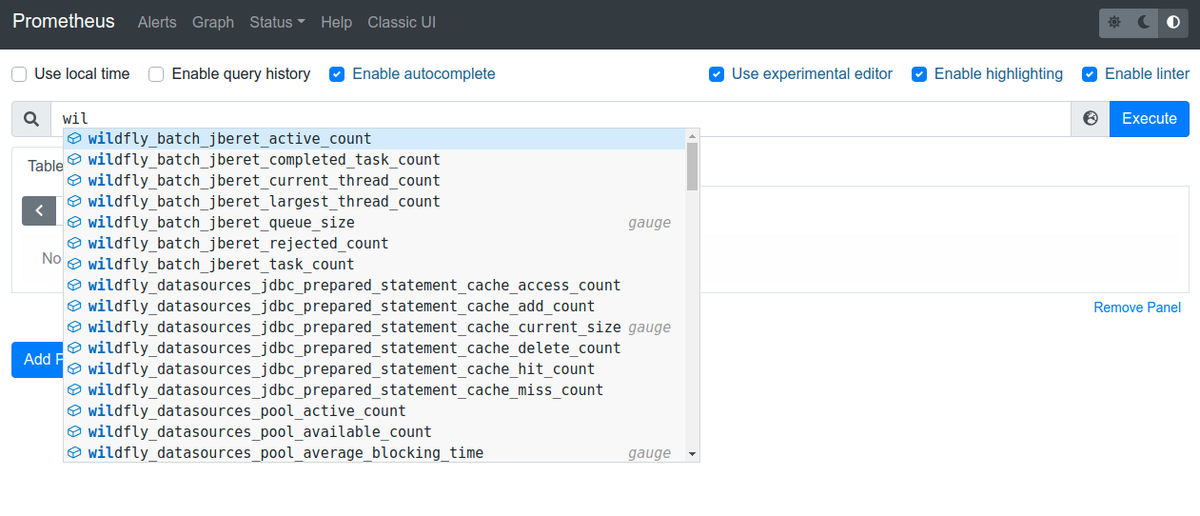Click the search magnifier icon beside query box
1200x516 pixels.
(x=31, y=119)
